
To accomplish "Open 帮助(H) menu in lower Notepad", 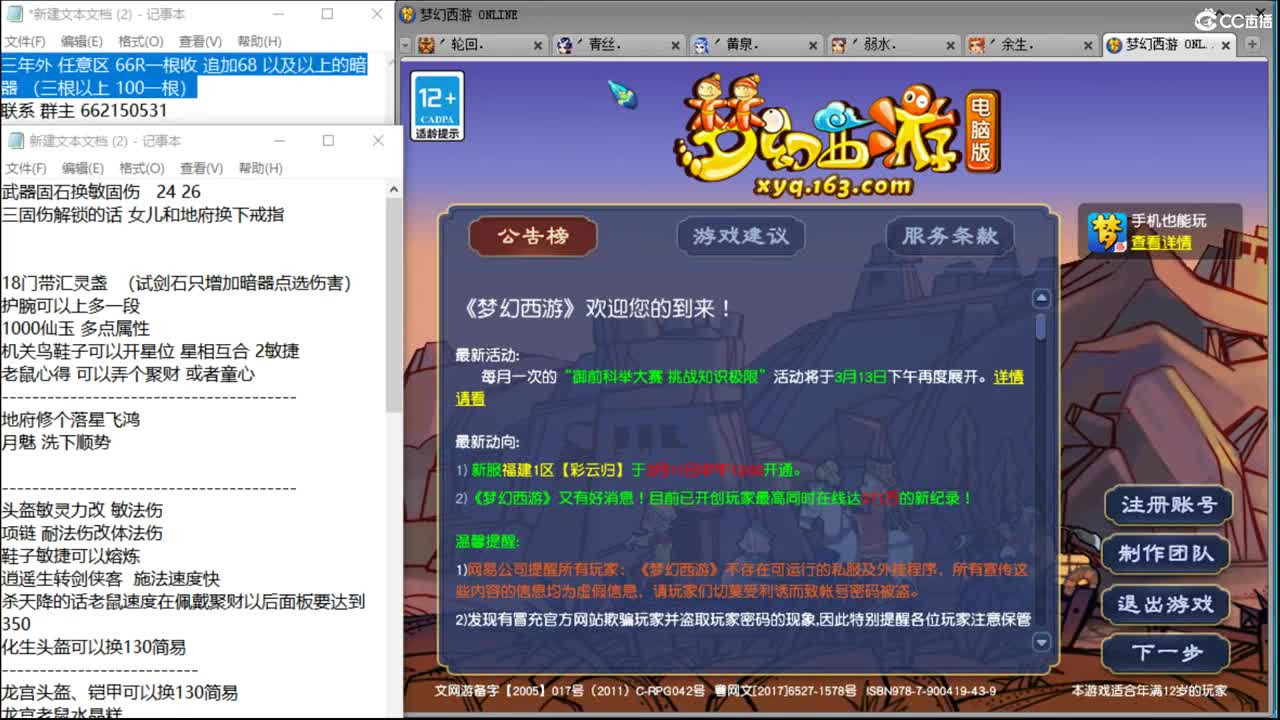I will [x=259, y=168].
